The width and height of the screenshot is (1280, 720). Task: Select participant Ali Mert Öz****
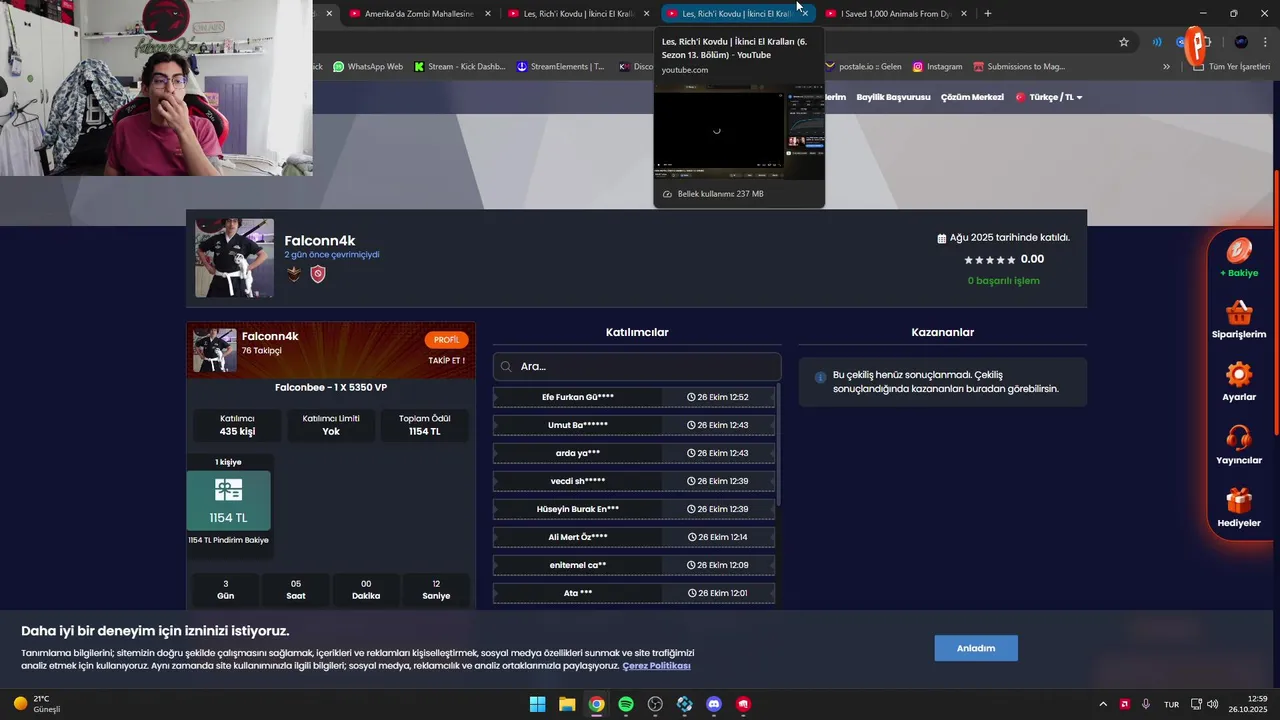coord(634,537)
